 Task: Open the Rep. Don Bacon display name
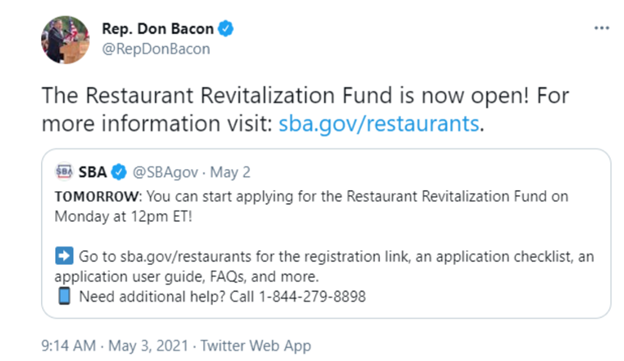pos(158,29)
